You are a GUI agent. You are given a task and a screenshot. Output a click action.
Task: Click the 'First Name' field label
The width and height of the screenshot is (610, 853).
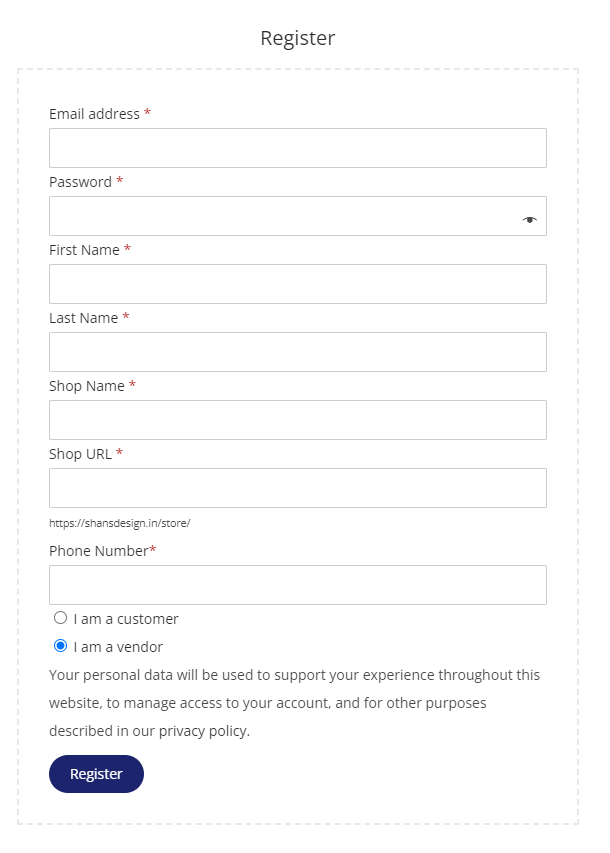[84, 250]
